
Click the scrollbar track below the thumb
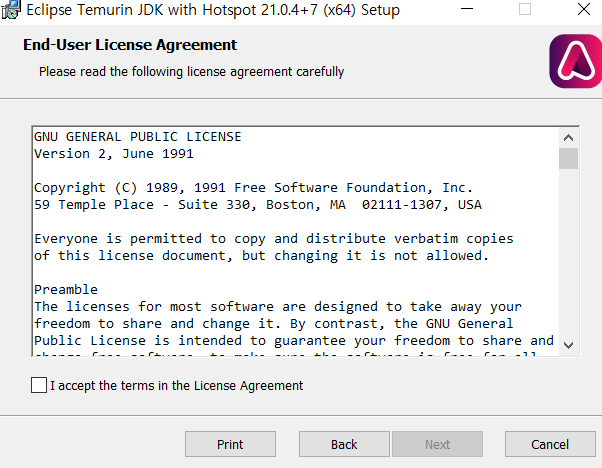click(x=568, y=252)
